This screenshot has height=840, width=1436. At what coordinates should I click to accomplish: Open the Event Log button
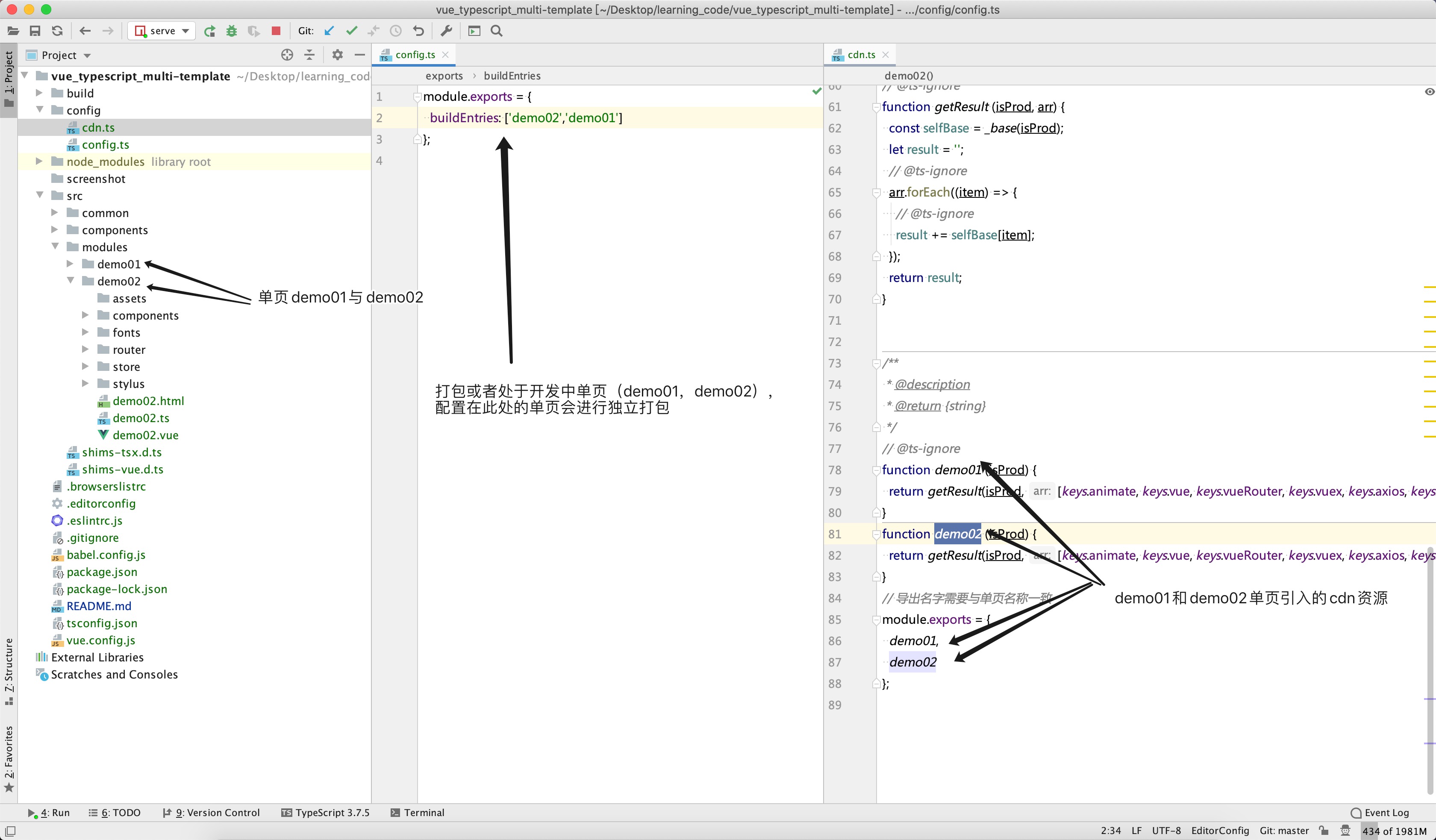(x=1380, y=813)
